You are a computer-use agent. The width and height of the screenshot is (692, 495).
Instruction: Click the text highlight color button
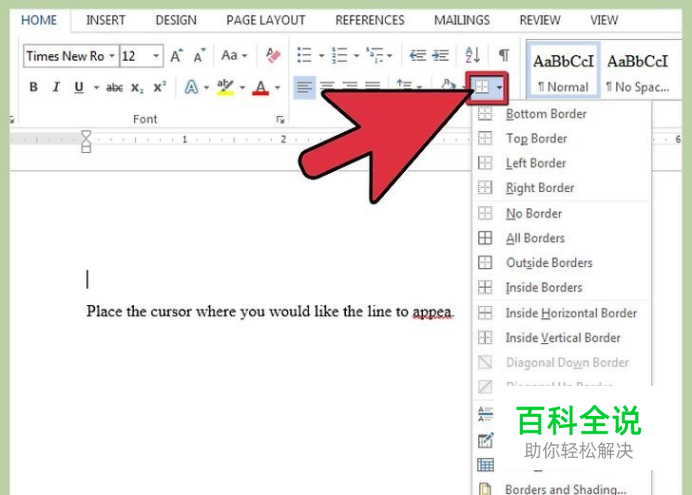(x=226, y=87)
